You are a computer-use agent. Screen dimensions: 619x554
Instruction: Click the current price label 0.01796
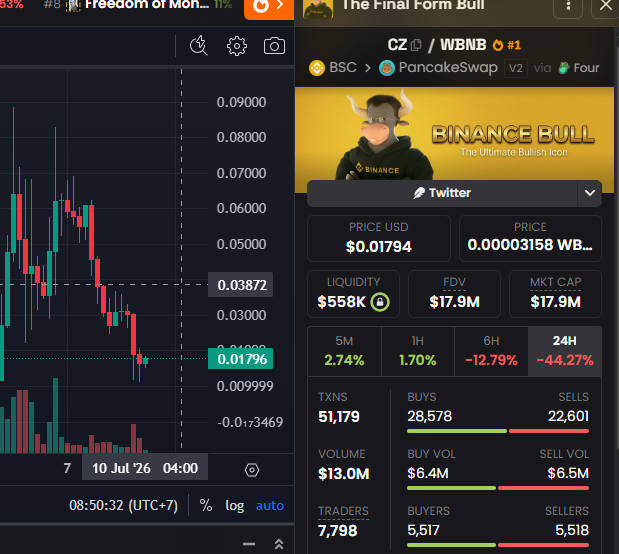240,359
